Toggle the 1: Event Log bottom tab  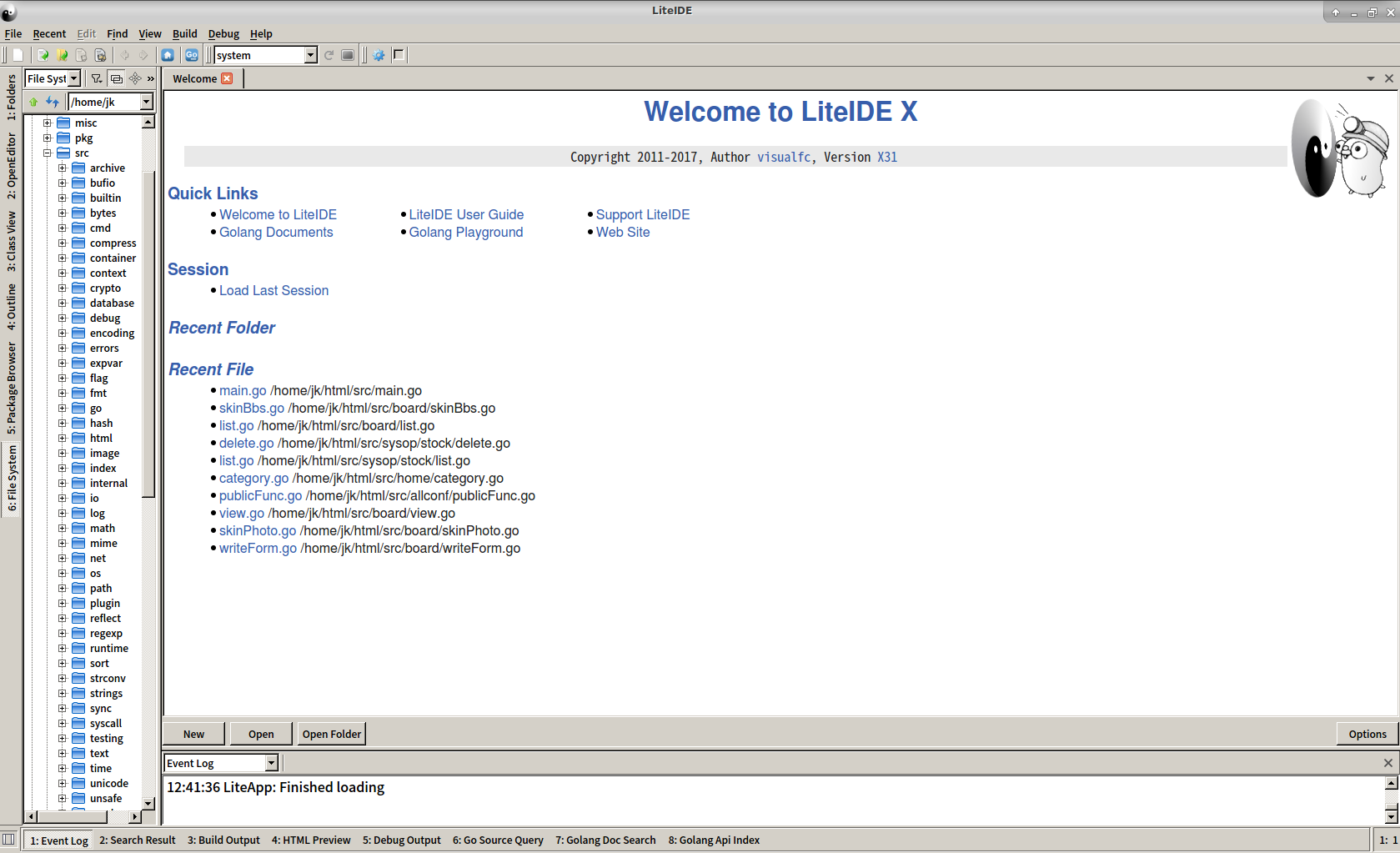pos(59,840)
